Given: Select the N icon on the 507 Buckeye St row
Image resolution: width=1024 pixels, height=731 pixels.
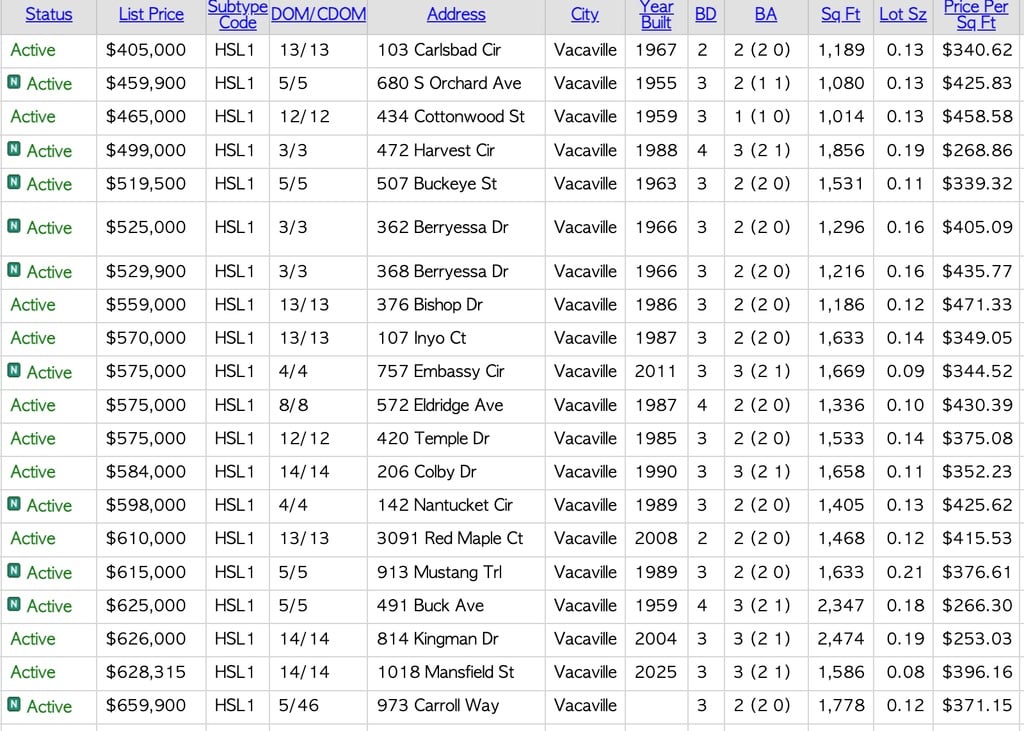Looking at the screenshot, I should (14, 183).
